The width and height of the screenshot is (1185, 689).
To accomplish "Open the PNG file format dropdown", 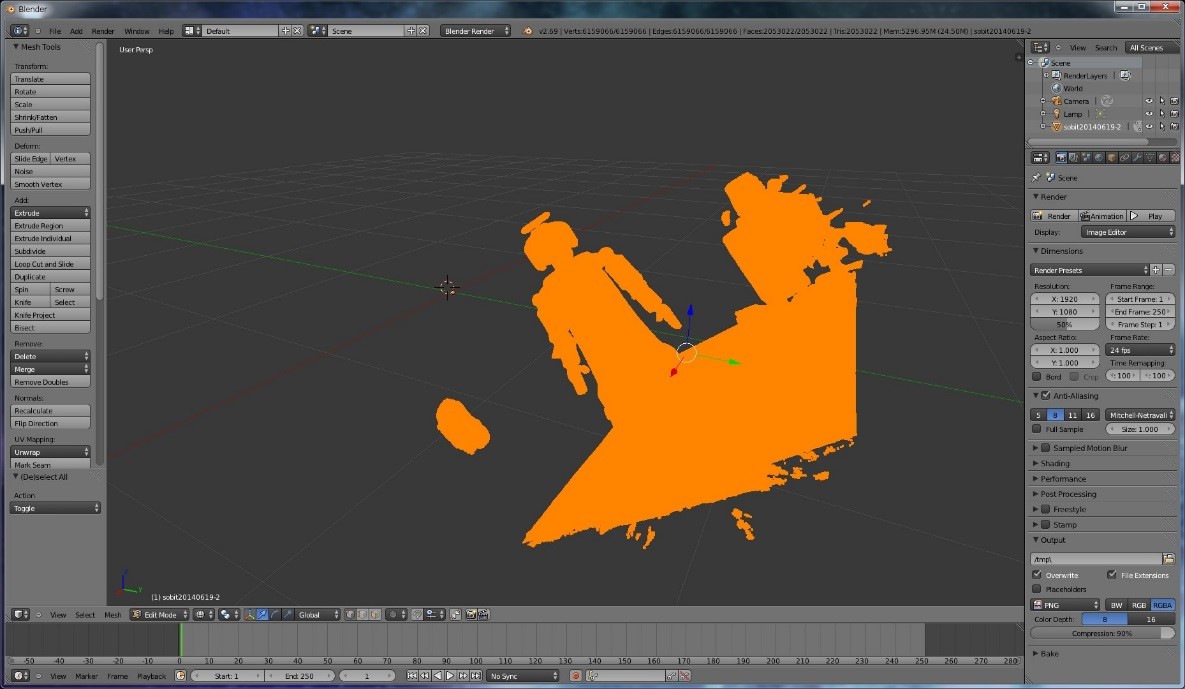I will pyautogui.click(x=1065, y=605).
